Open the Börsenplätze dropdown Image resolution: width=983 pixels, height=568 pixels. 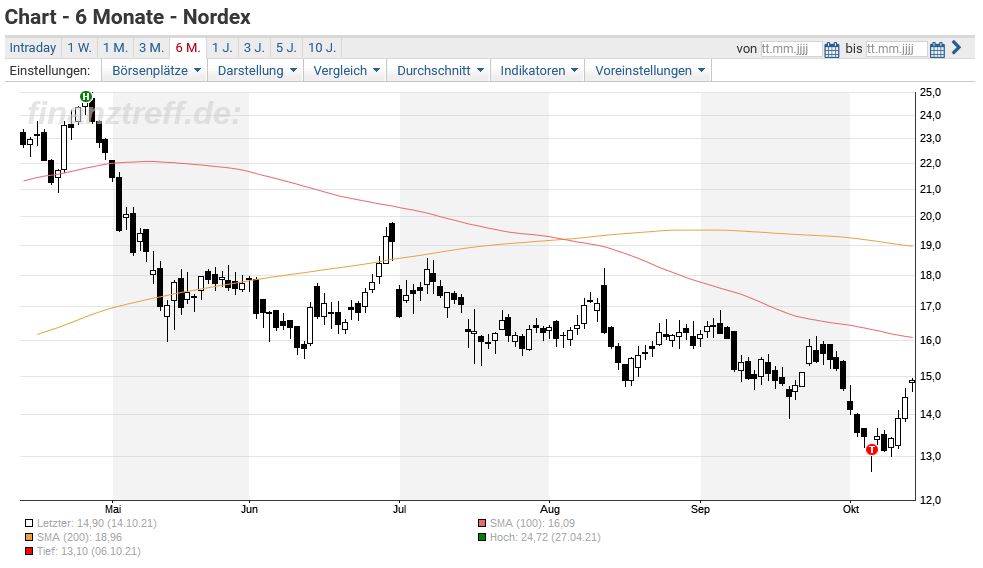[x=156, y=71]
